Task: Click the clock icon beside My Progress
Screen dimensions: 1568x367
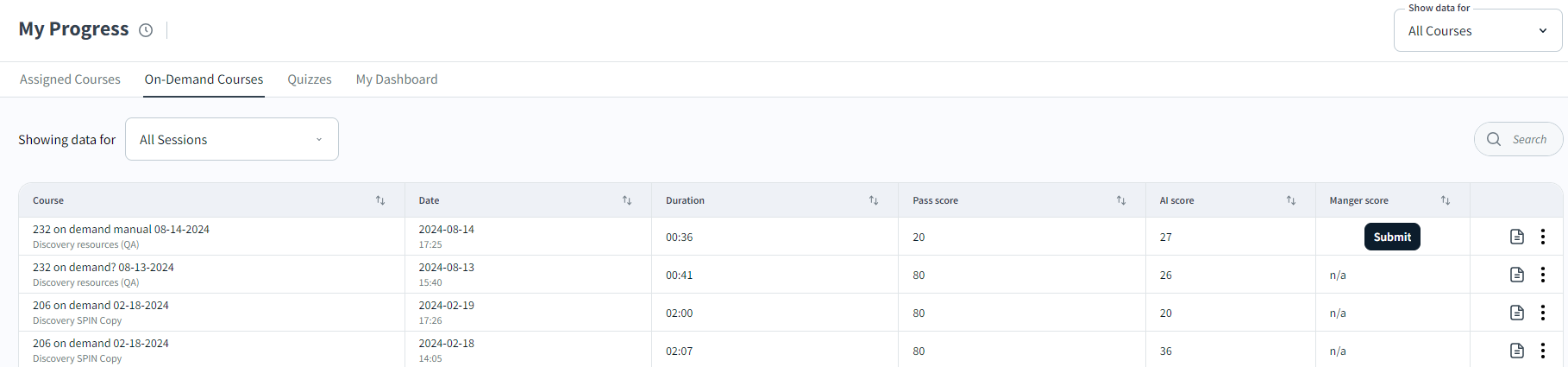Action: [146, 30]
